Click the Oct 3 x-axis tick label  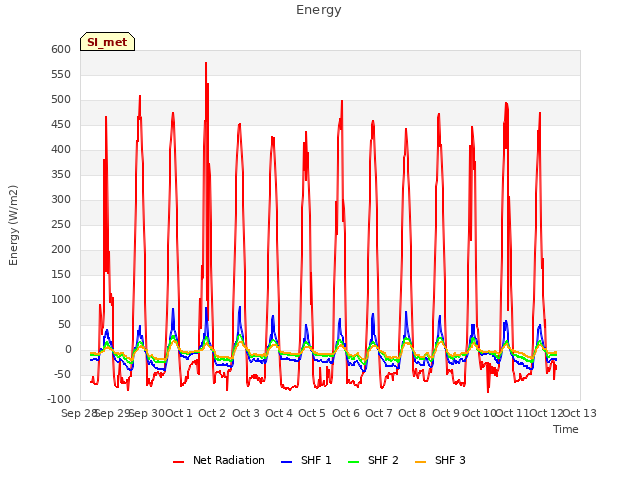coord(246,413)
